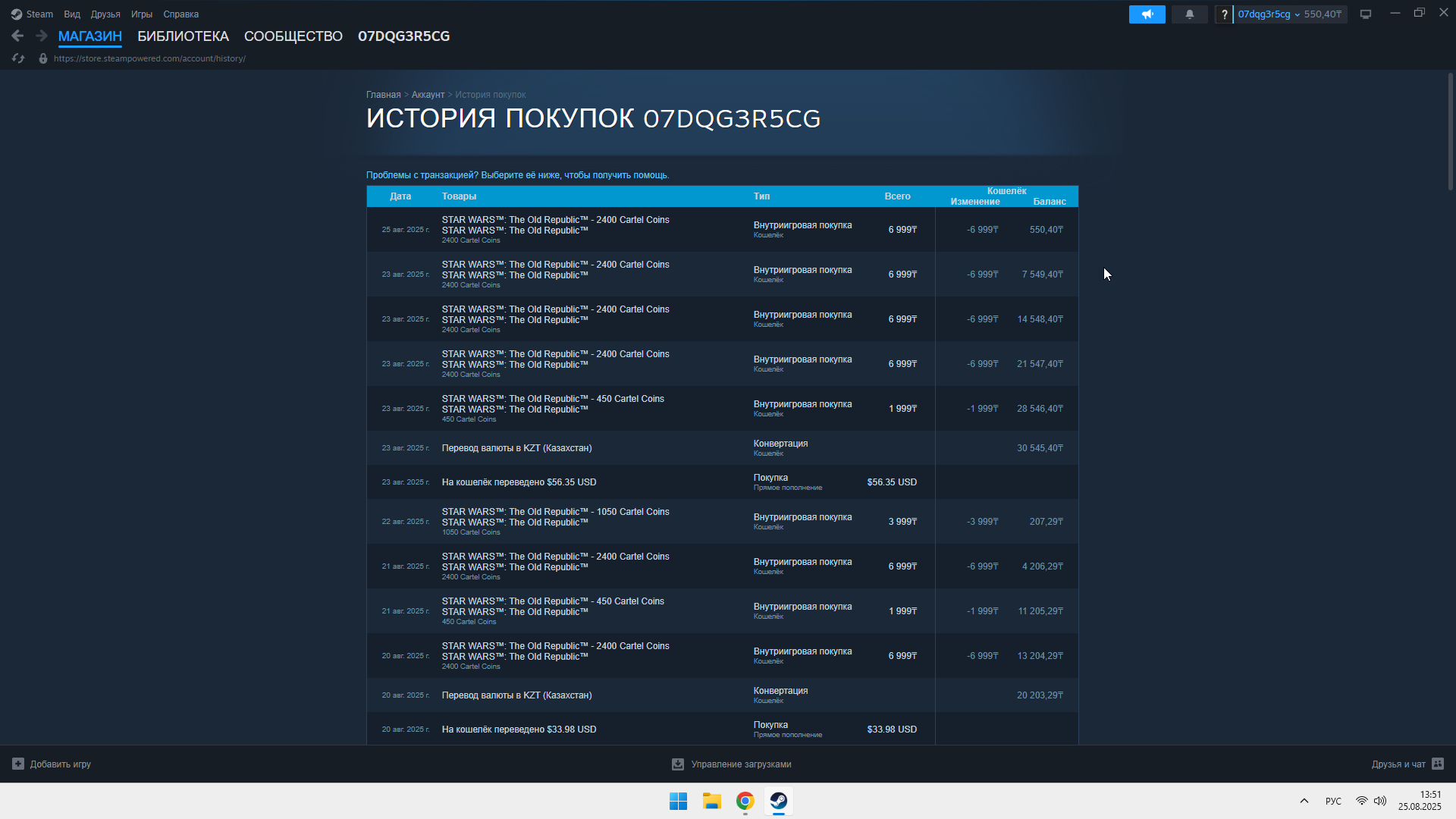
Task: Select the $56.35 USD wallet funding row
Action: pyautogui.click(x=722, y=482)
